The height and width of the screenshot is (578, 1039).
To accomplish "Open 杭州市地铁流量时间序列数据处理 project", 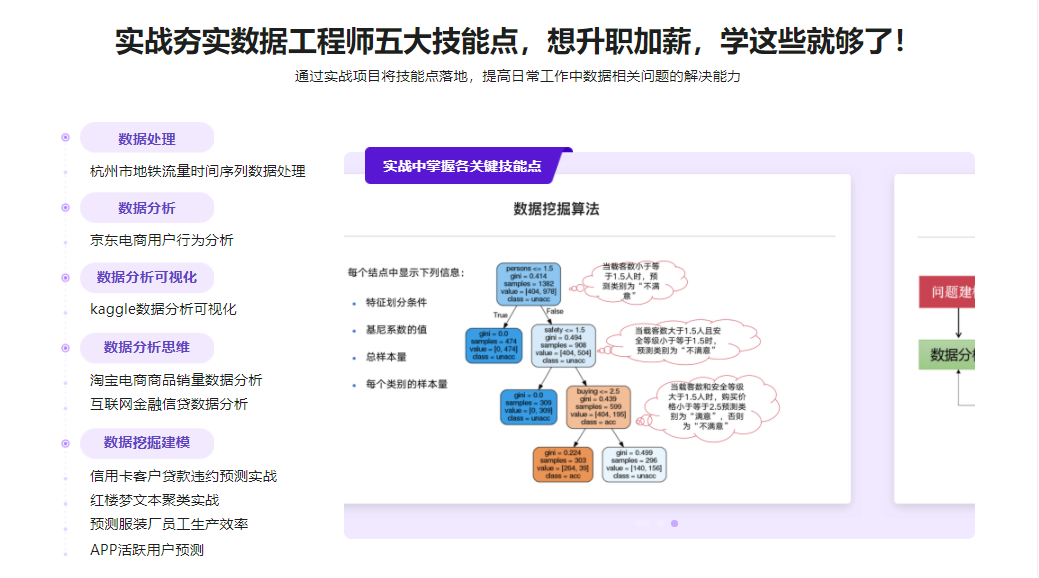I will point(197,171).
